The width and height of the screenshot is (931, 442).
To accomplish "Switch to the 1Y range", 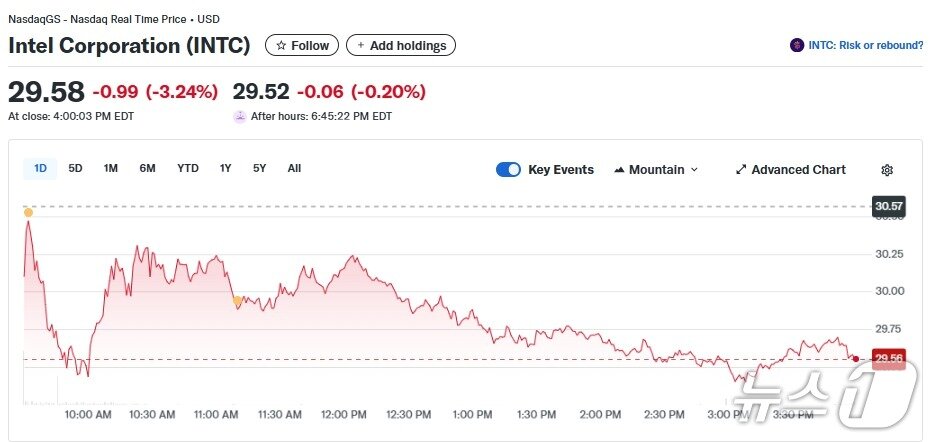I will (x=226, y=168).
